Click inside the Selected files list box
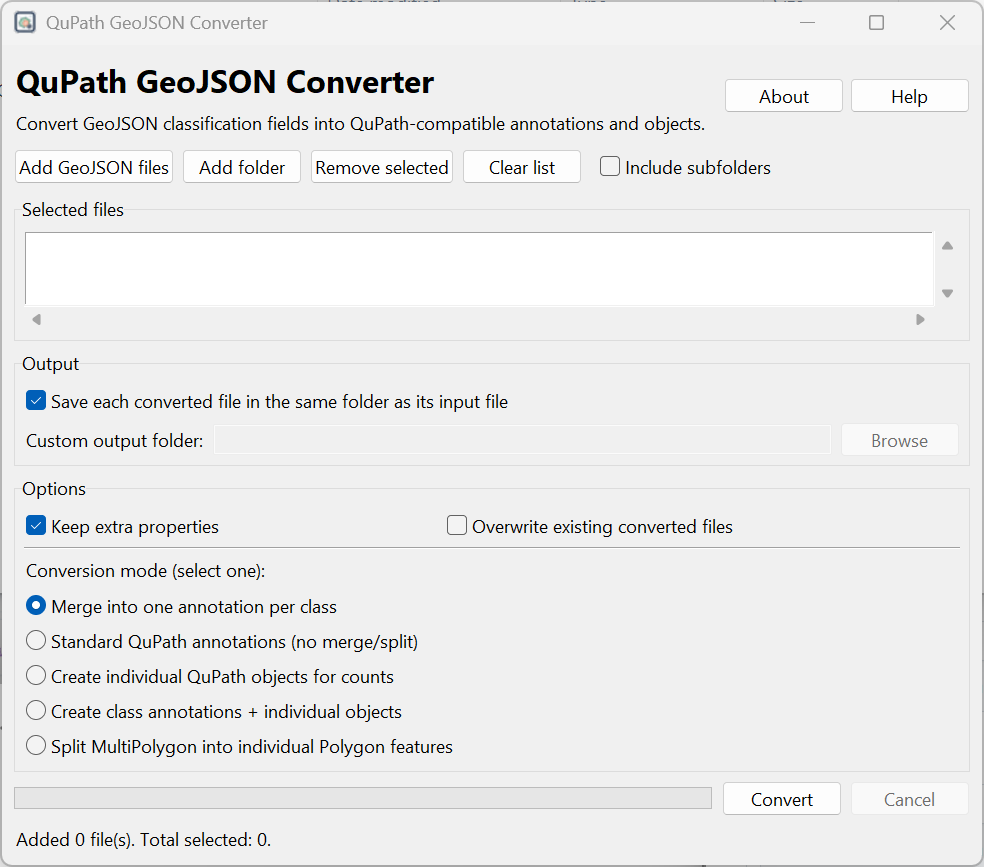Screen dimensions: 984x867 pos(479,269)
